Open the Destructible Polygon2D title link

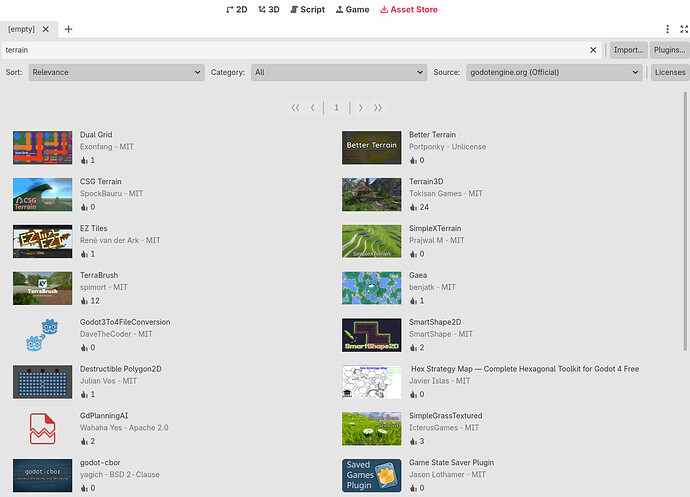(x=121, y=369)
